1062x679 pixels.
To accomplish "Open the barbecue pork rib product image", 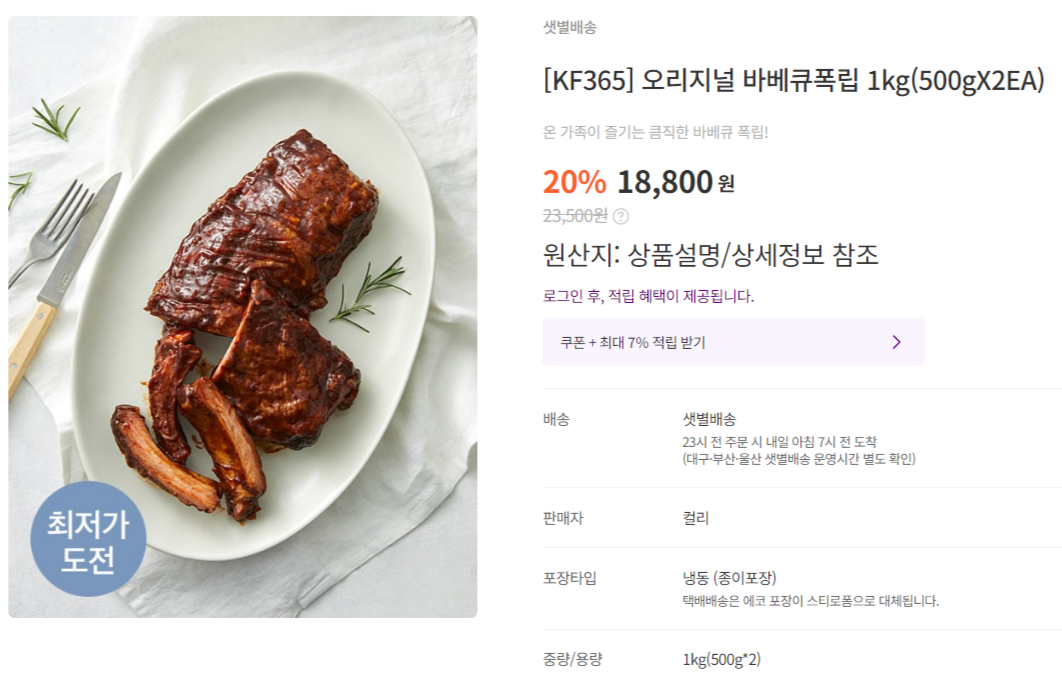I will (243, 316).
